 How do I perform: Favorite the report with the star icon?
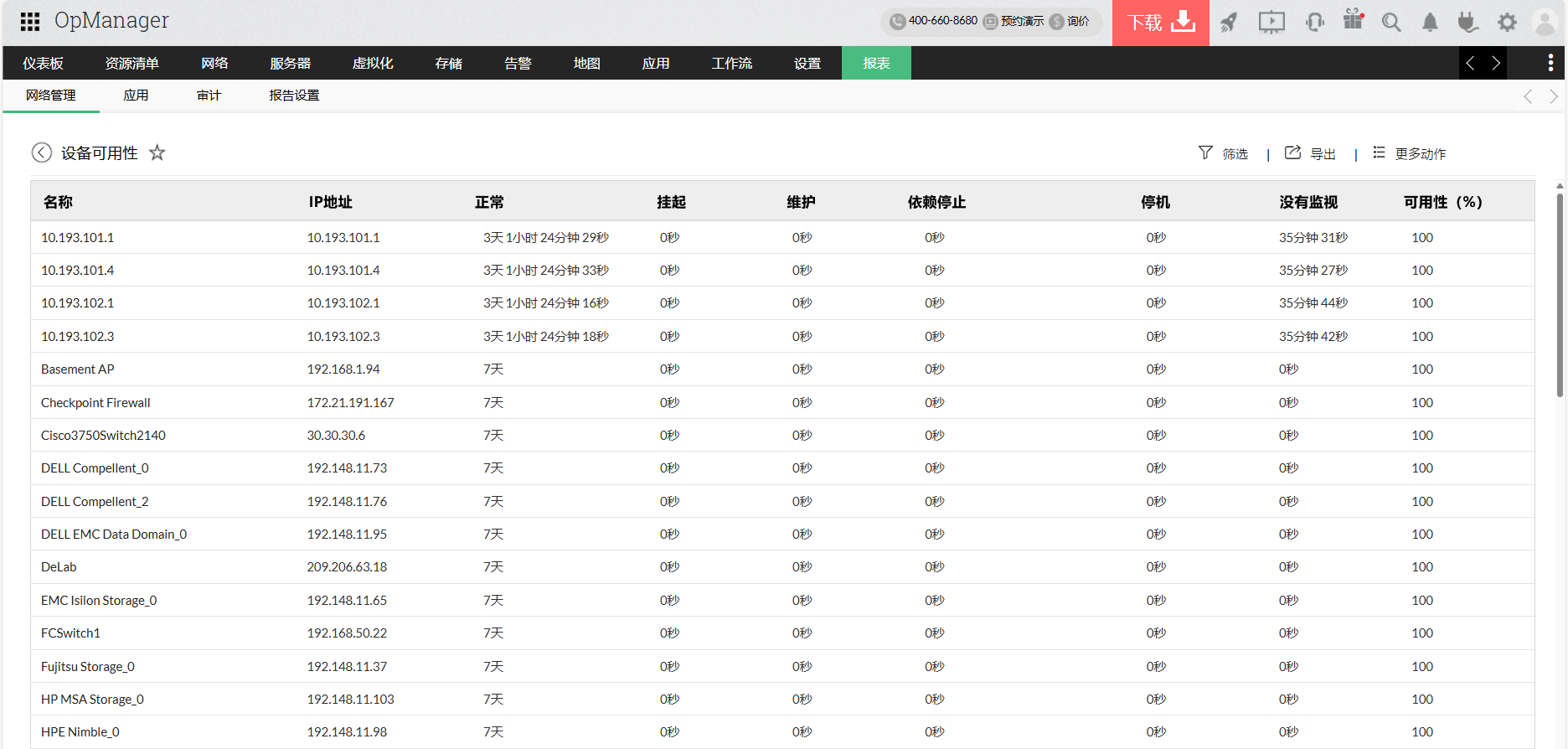click(157, 152)
